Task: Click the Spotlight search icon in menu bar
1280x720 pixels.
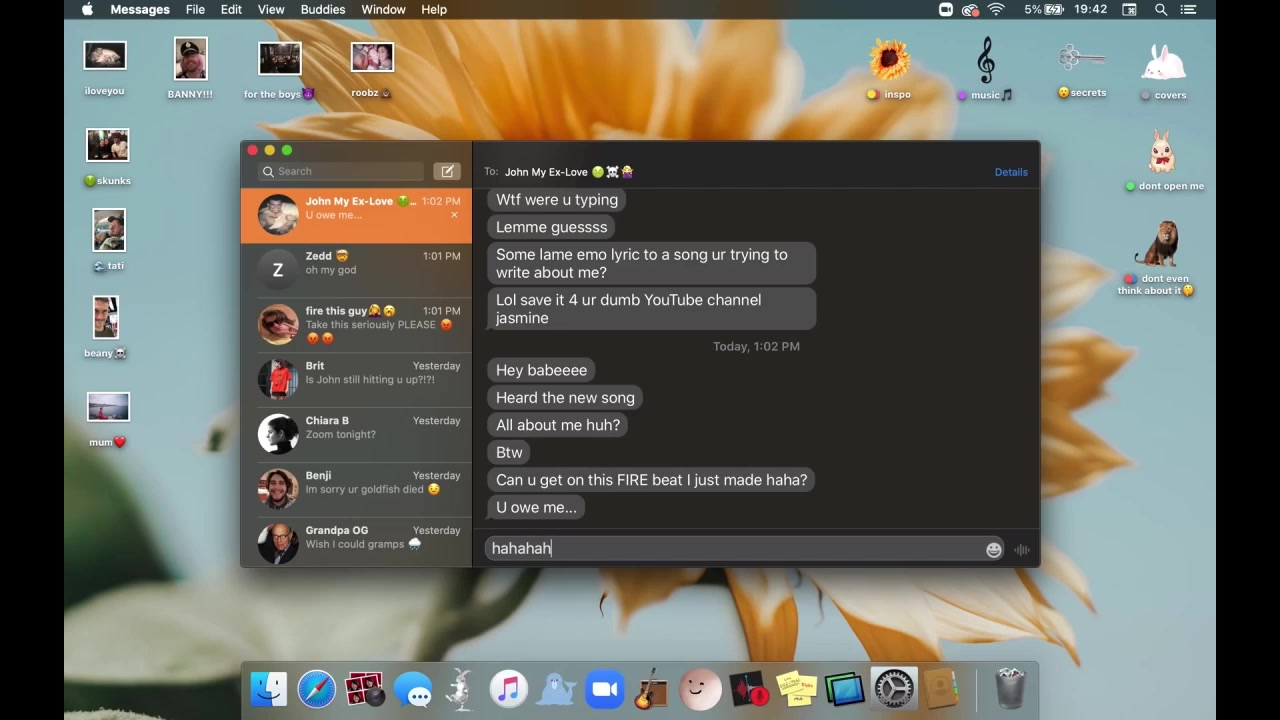Action: click(1161, 9)
